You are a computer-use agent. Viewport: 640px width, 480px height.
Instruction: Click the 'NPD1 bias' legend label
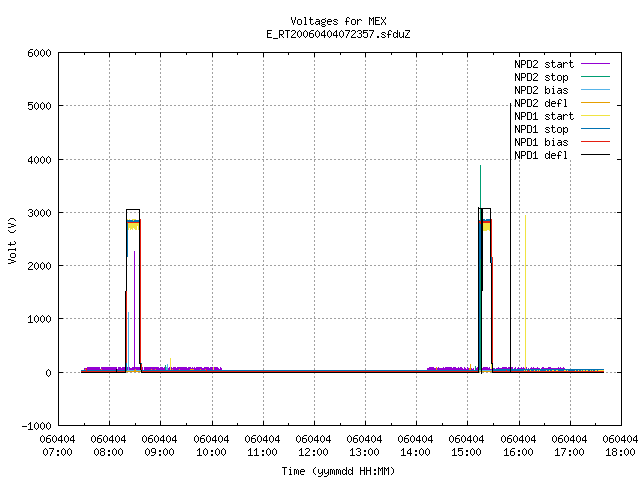[x=541, y=142]
